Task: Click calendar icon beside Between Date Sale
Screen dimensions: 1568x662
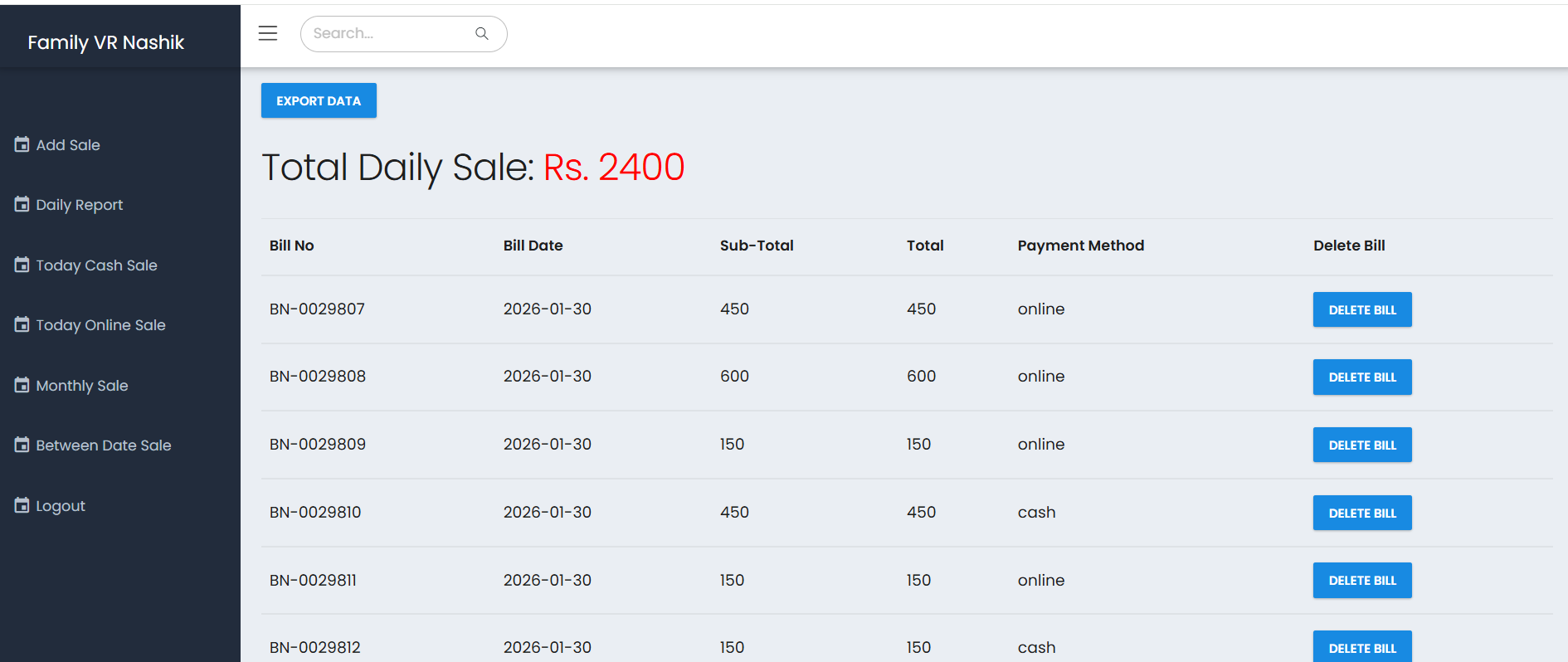Action: point(22,445)
